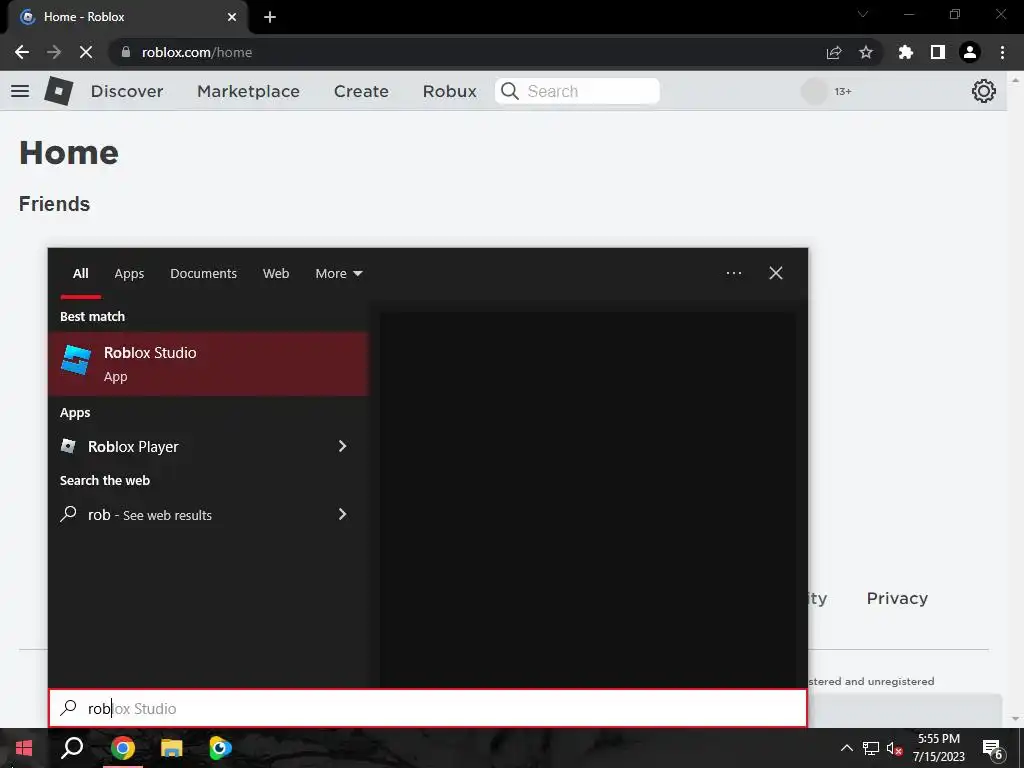Image resolution: width=1024 pixels, height=768 pixels.
Task: Show hidden system tray icons
Action: point(846,748)
